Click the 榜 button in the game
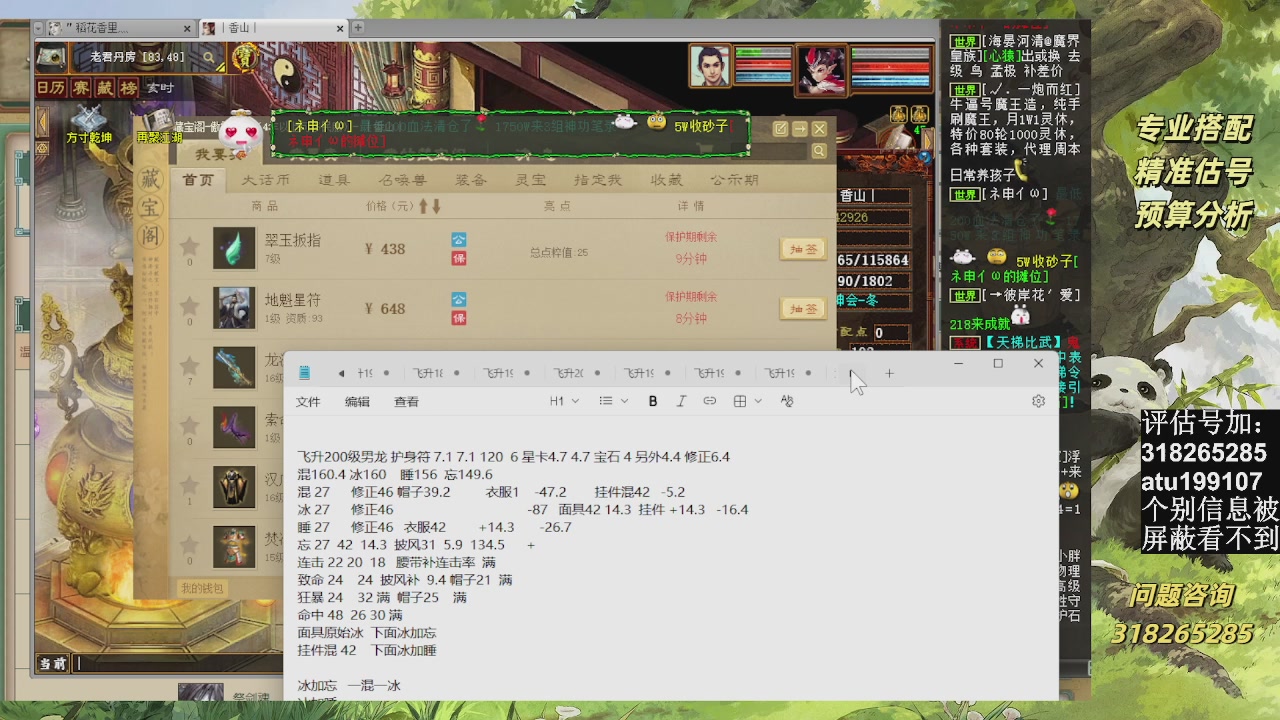The height and width of the screenshot is (720, 1280). [129, 88]
